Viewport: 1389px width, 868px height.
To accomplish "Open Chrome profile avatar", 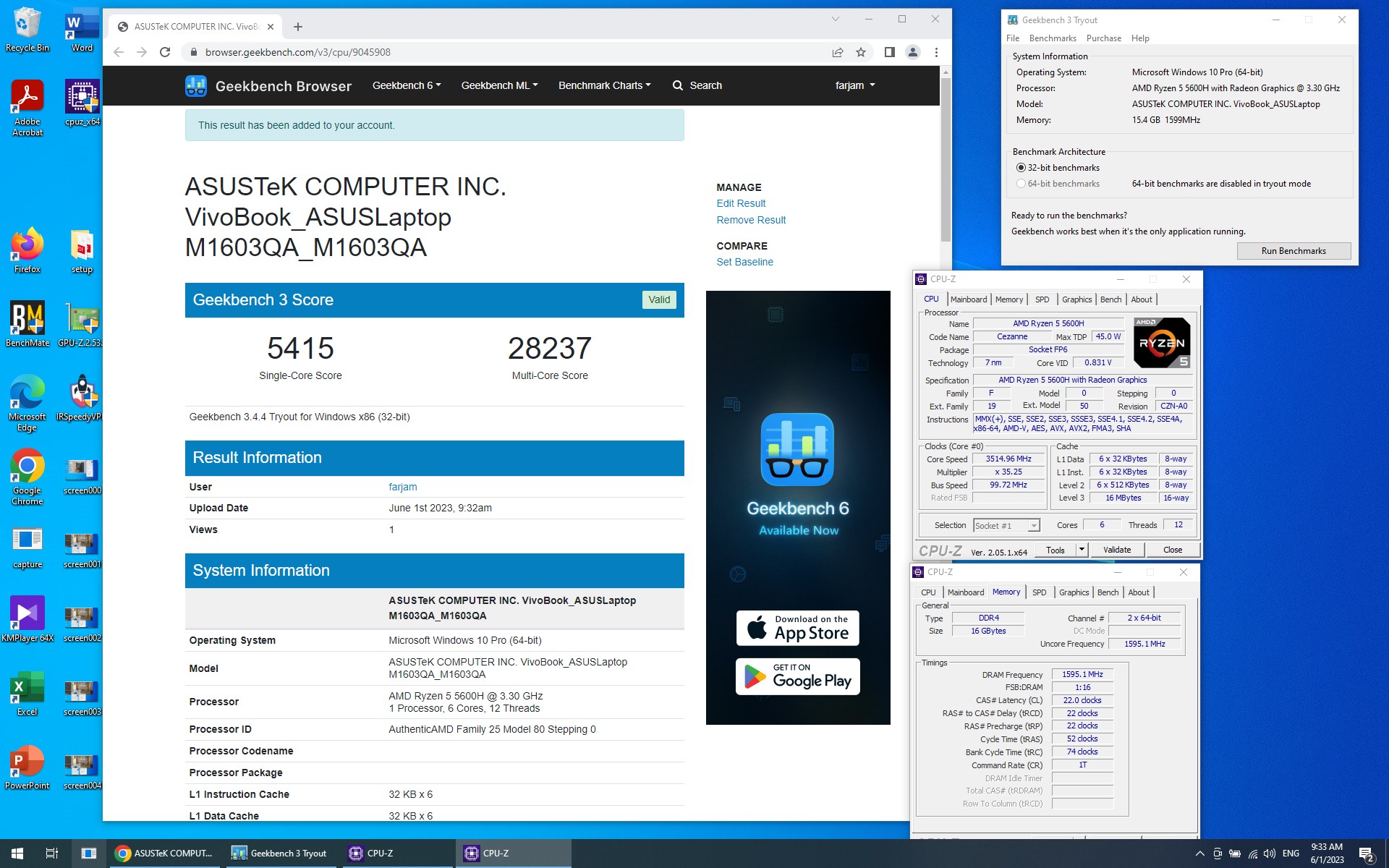I will (913, 52).
